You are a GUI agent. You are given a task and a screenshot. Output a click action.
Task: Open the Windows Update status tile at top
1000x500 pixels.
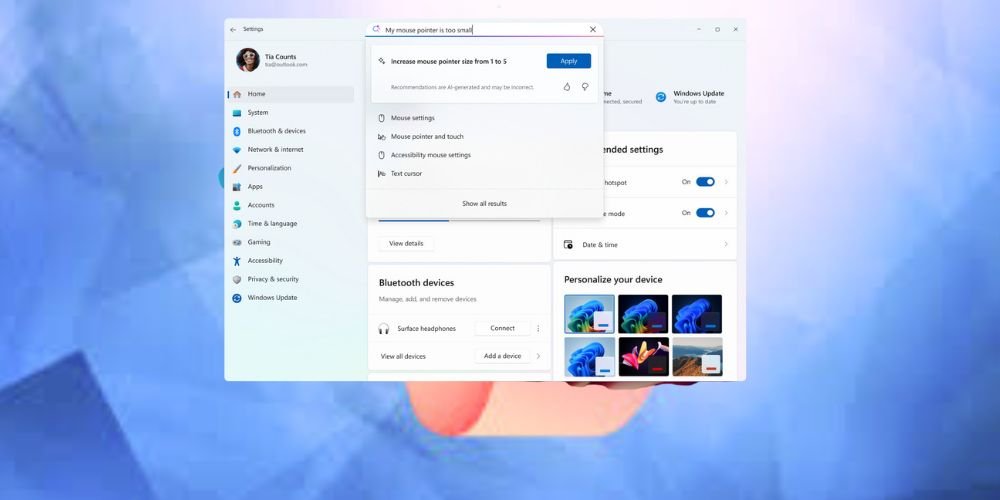(691, 97)
